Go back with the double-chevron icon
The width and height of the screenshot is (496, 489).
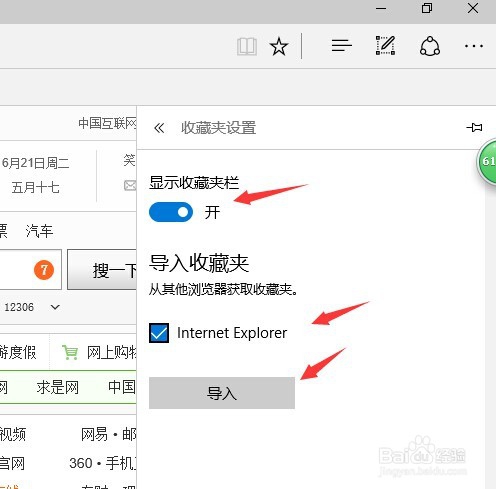click(159, 128)
